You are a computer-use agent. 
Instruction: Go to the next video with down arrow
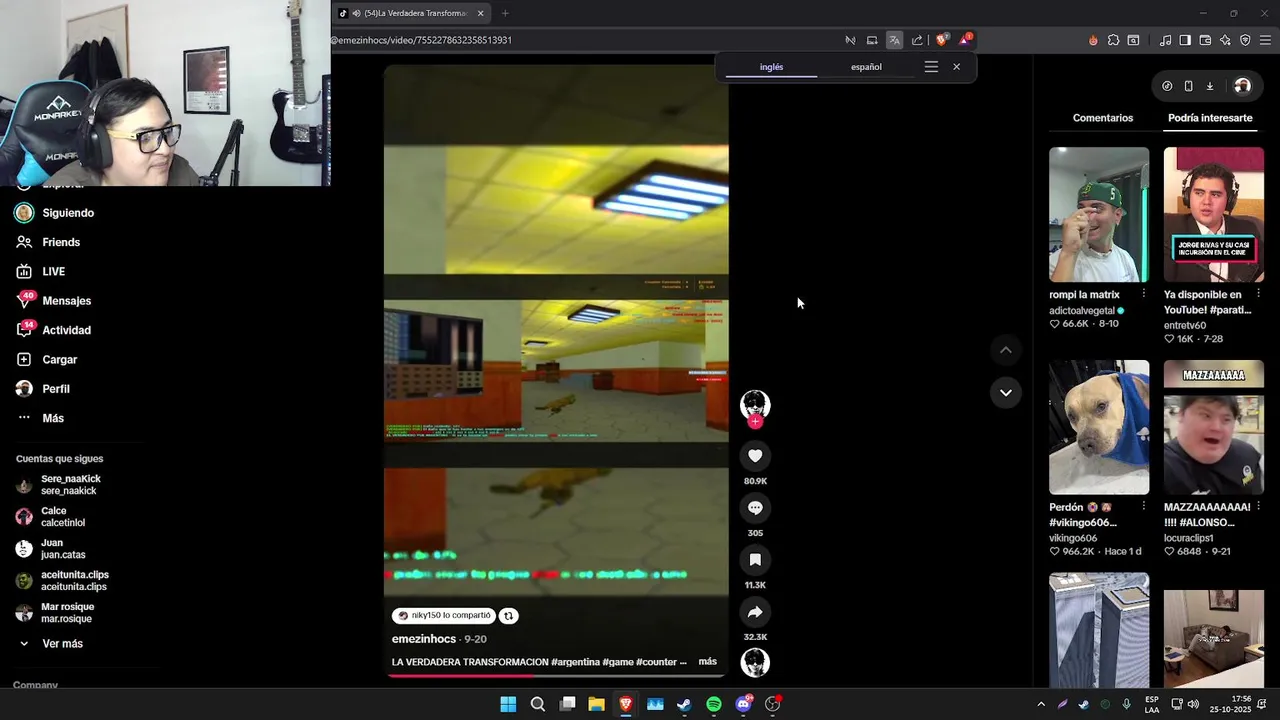[1005, 392]
